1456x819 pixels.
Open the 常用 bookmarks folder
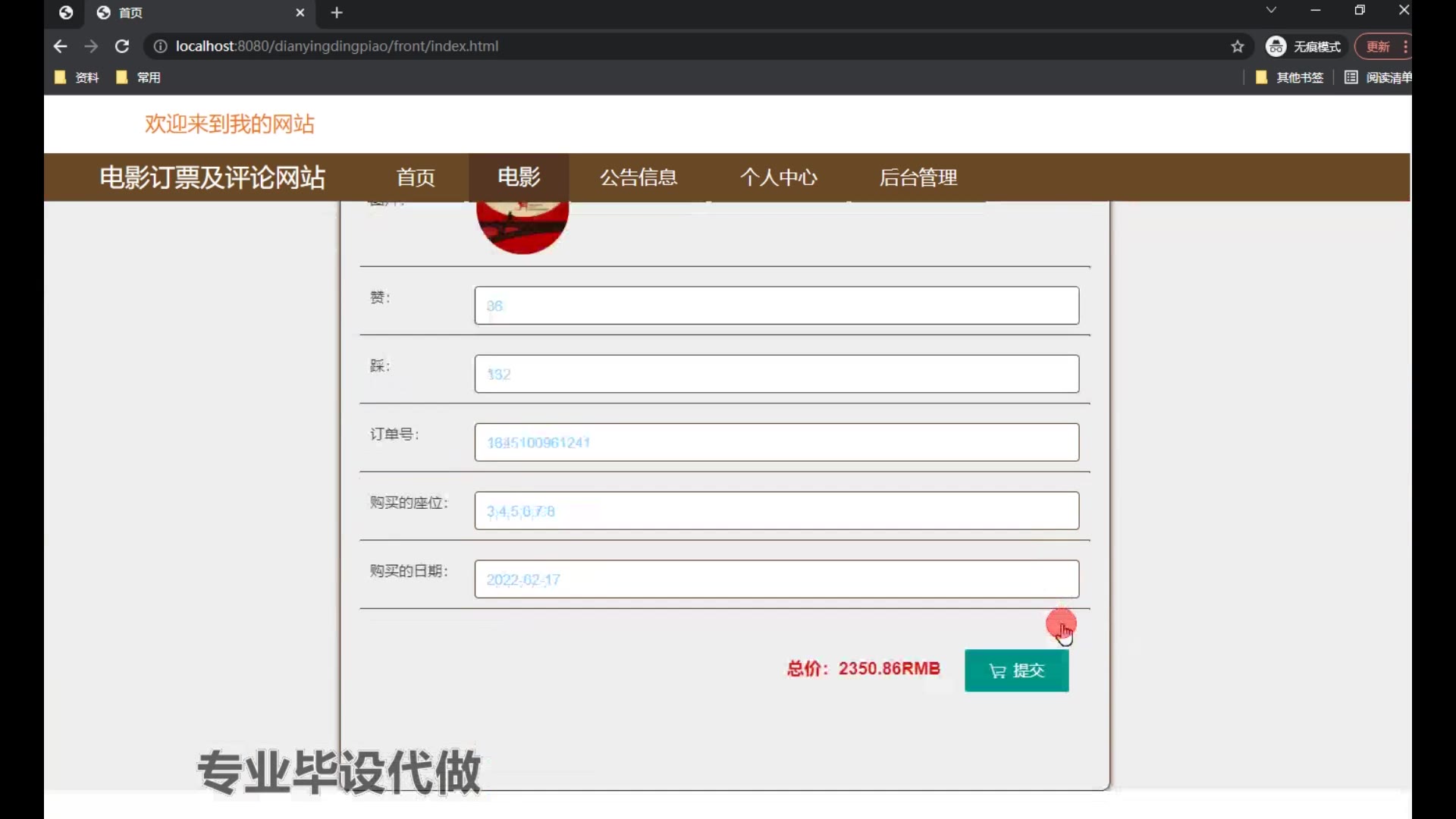[139, 77]
